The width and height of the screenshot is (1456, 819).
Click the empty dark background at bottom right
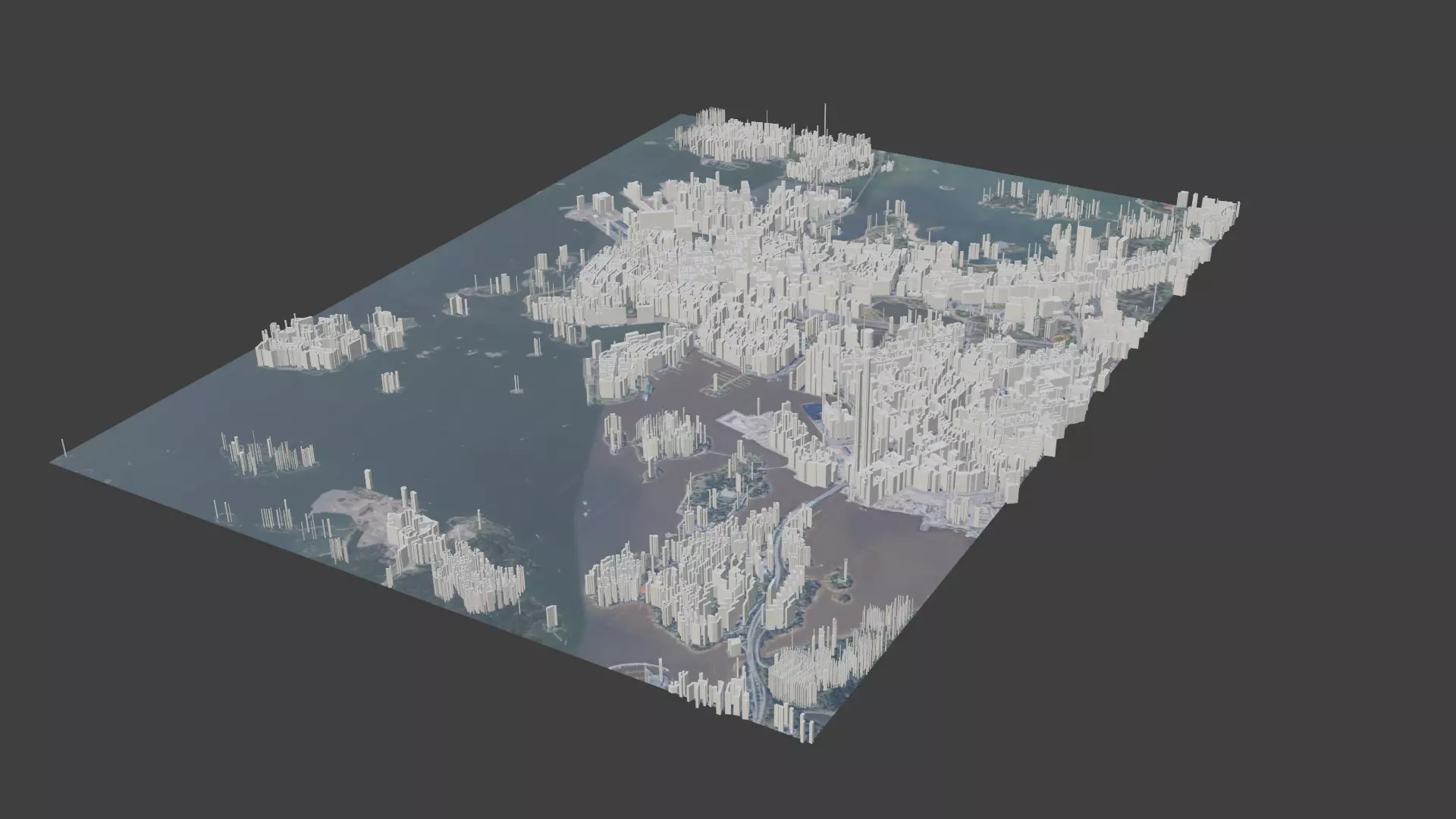[1213, 682]
